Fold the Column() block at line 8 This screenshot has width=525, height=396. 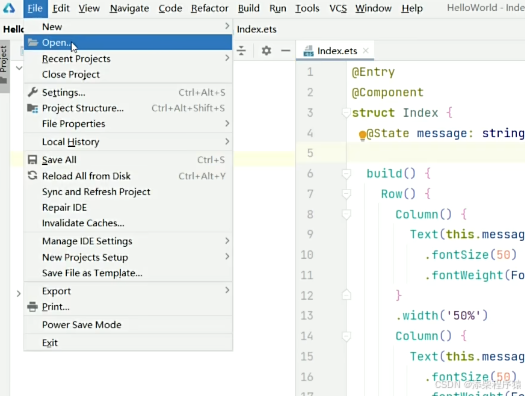coord(346,215)
